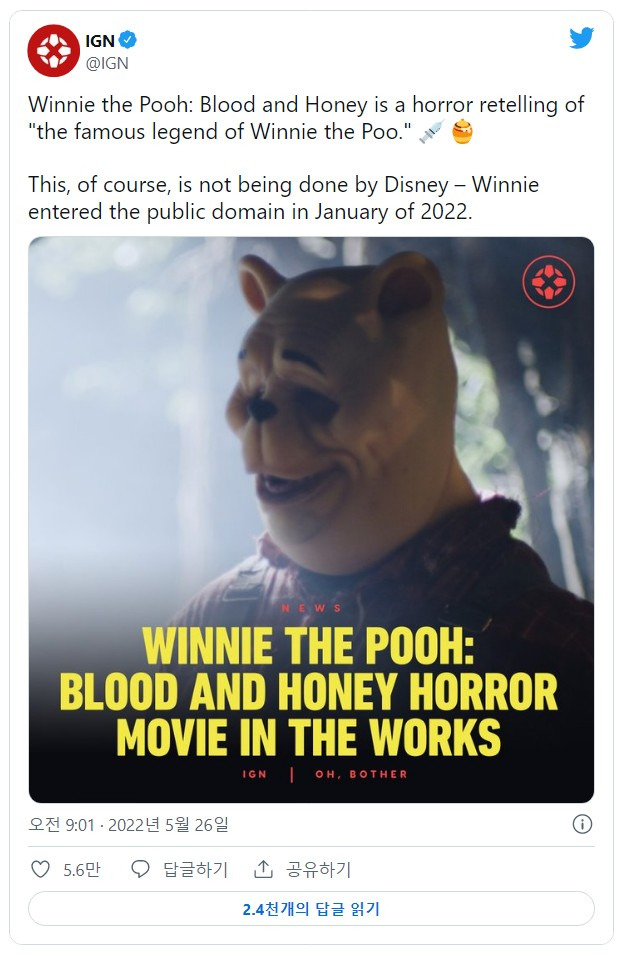Click the @IGN handle
Screen dimensions: 622x956
[x=107, y=63]
